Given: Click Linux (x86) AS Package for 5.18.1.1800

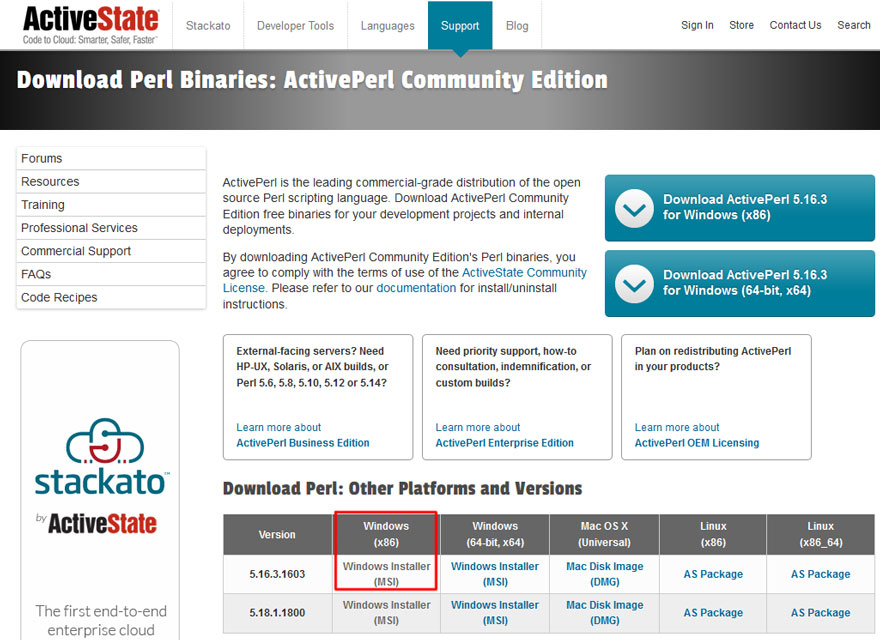Looking at the screenshot, I should click(713, 613).
